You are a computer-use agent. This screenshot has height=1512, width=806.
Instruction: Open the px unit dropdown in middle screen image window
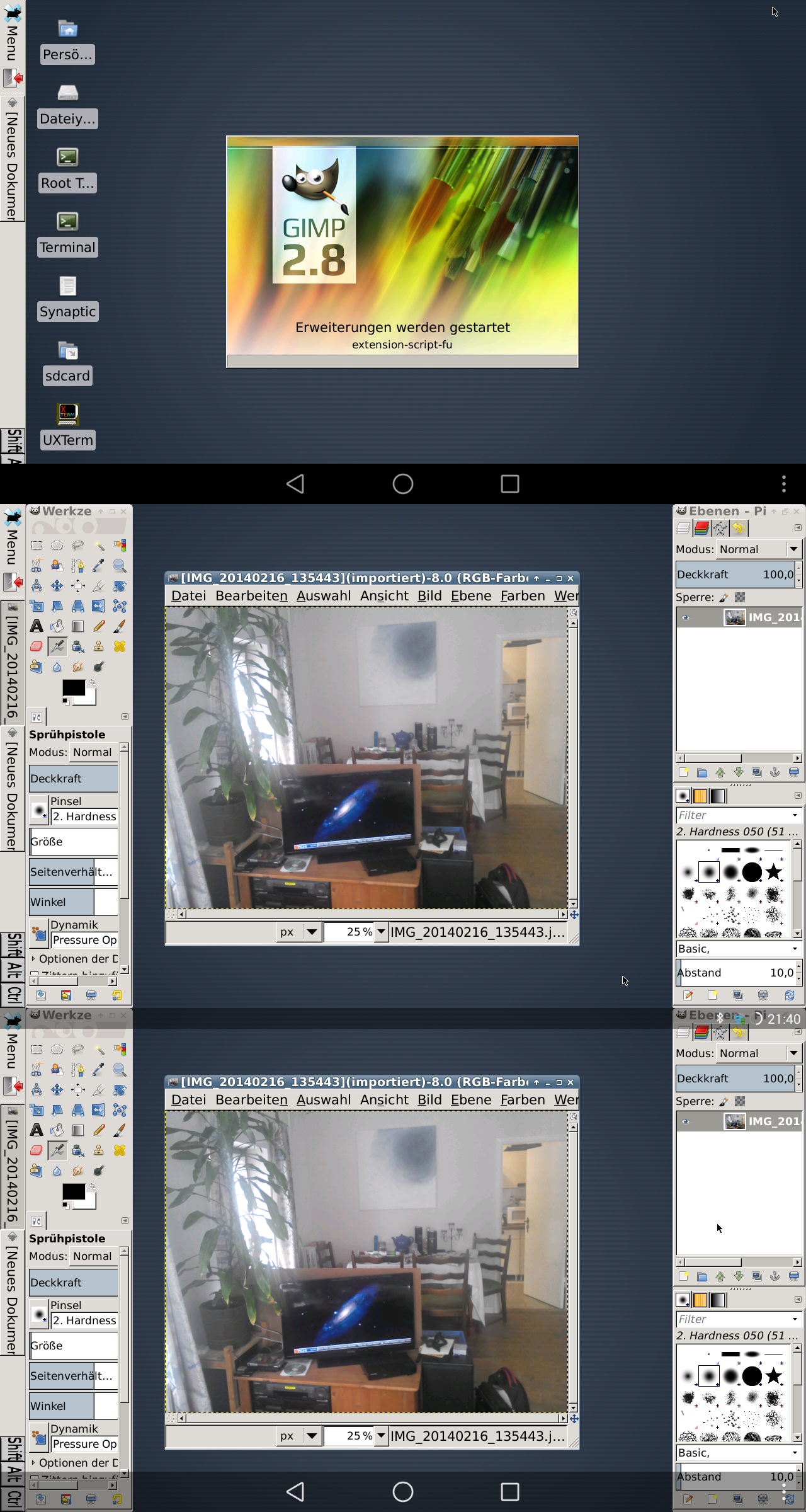coord(299,932)
